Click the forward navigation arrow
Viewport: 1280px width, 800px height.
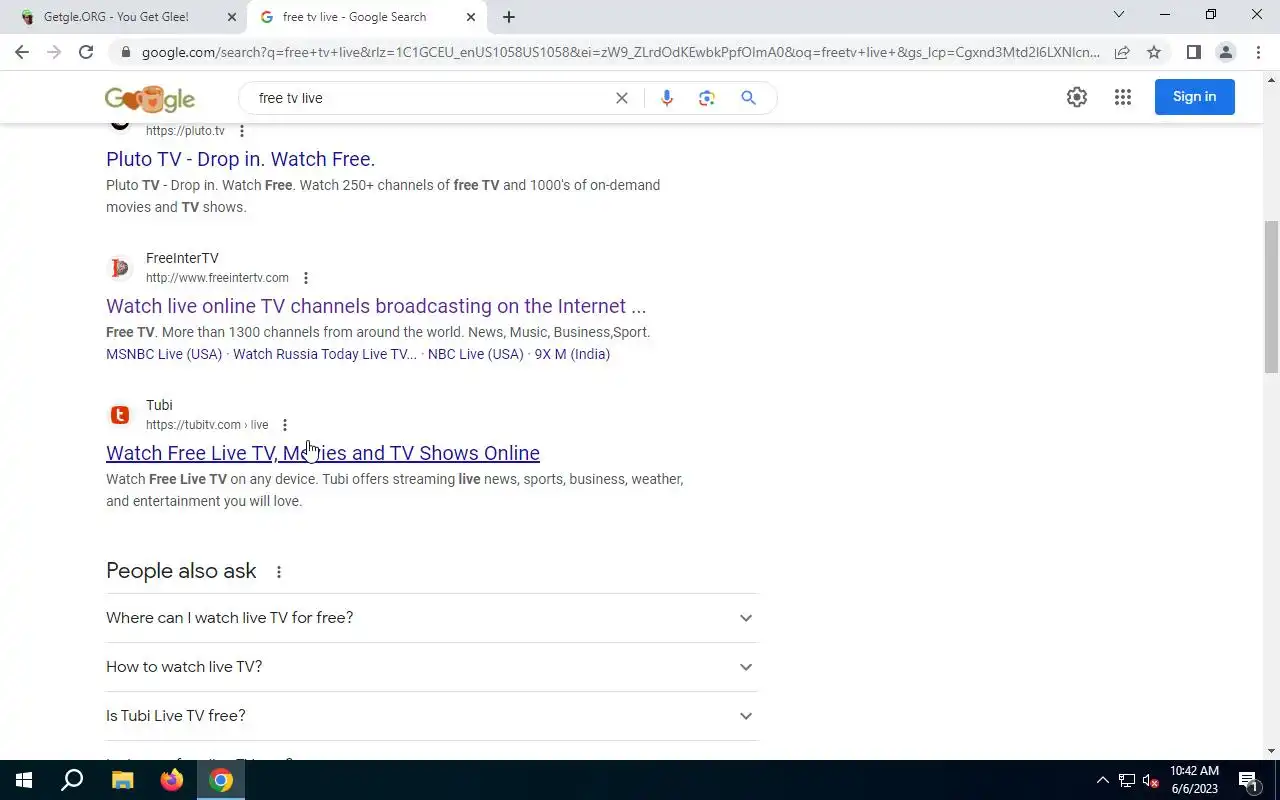pyautogui.click(x=54, y=52)
